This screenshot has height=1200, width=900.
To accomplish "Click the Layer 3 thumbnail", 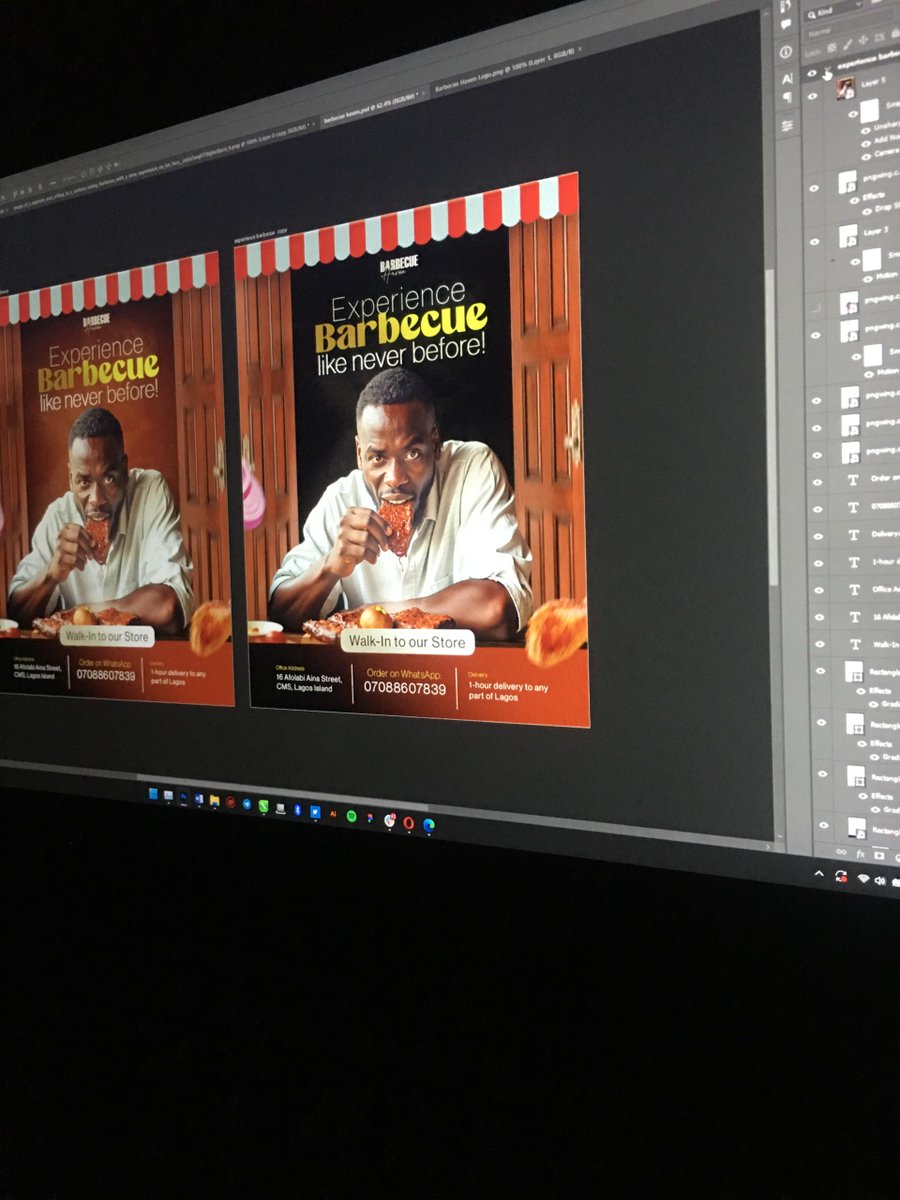I will coord(849,236).
